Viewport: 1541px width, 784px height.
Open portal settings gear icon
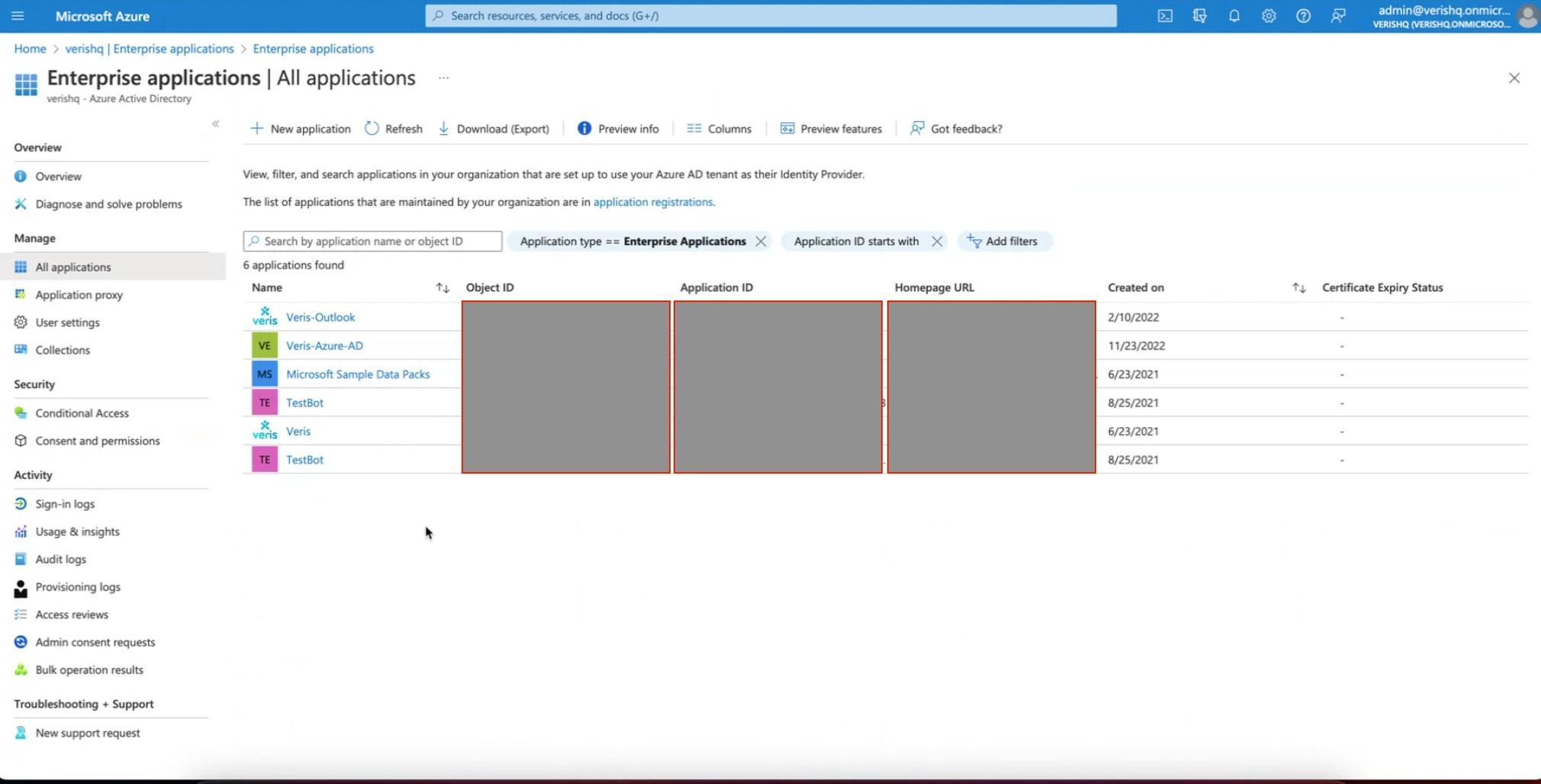1268,16
